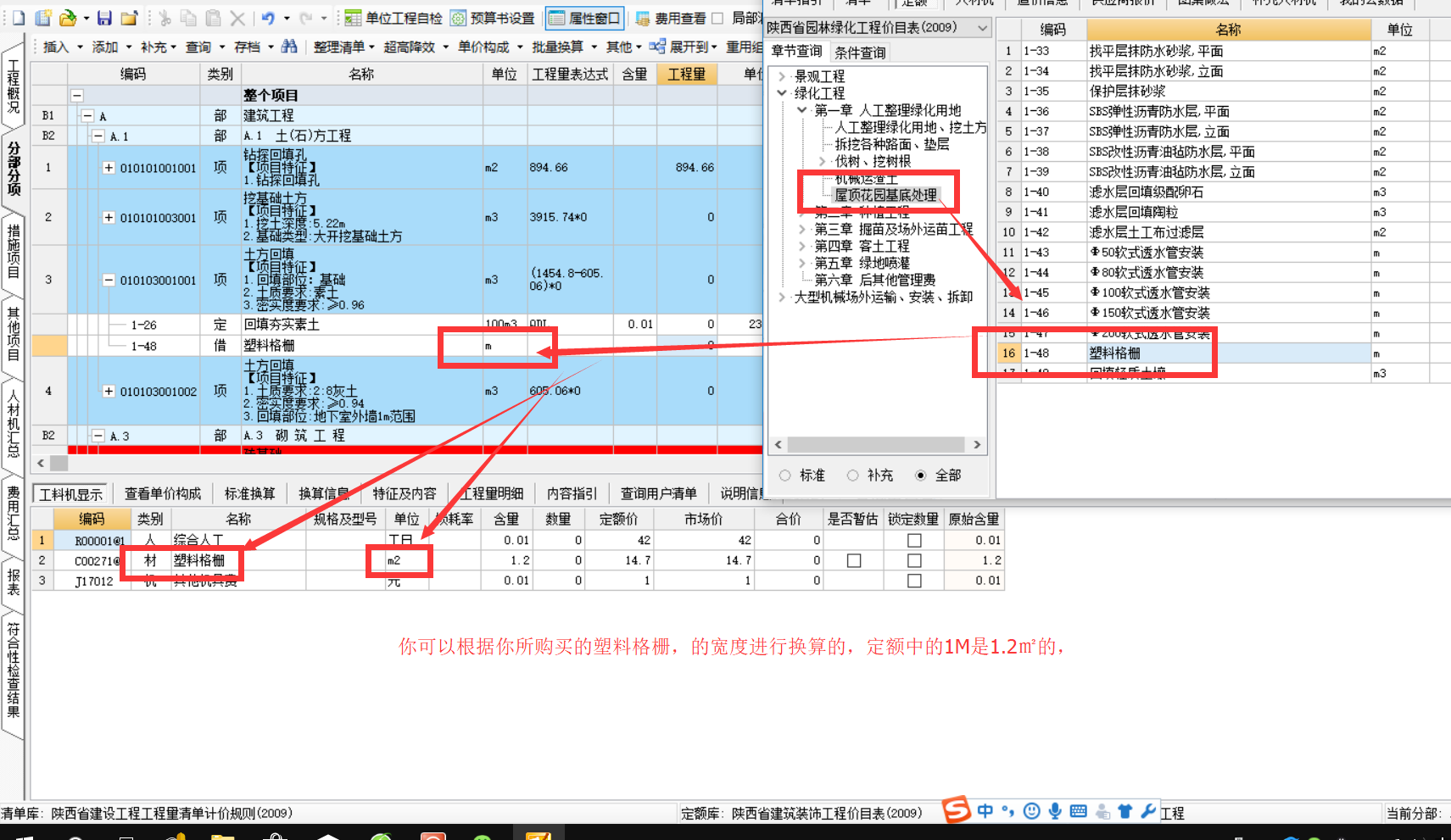1451x840 pixels.
Task: Open the Sogou skin shirt icon
Action: (1125, 811)
